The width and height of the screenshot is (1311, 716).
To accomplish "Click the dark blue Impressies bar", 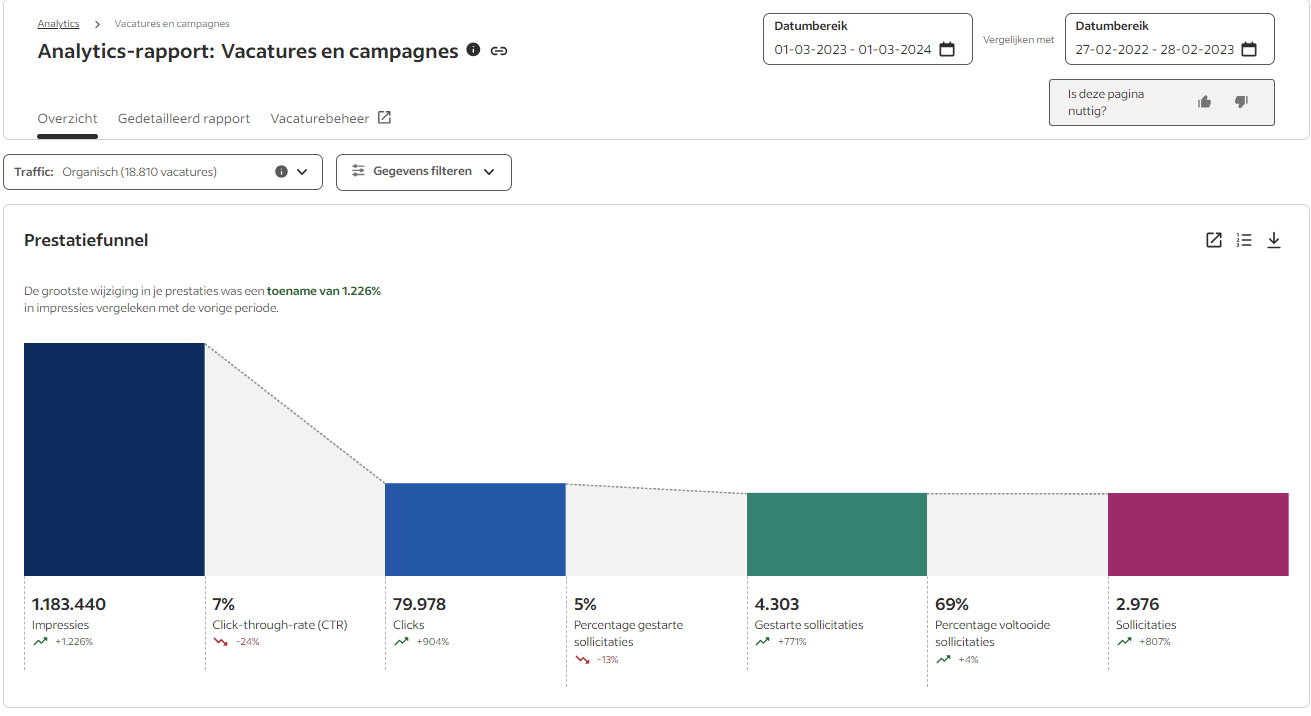I will pos(114,459).
